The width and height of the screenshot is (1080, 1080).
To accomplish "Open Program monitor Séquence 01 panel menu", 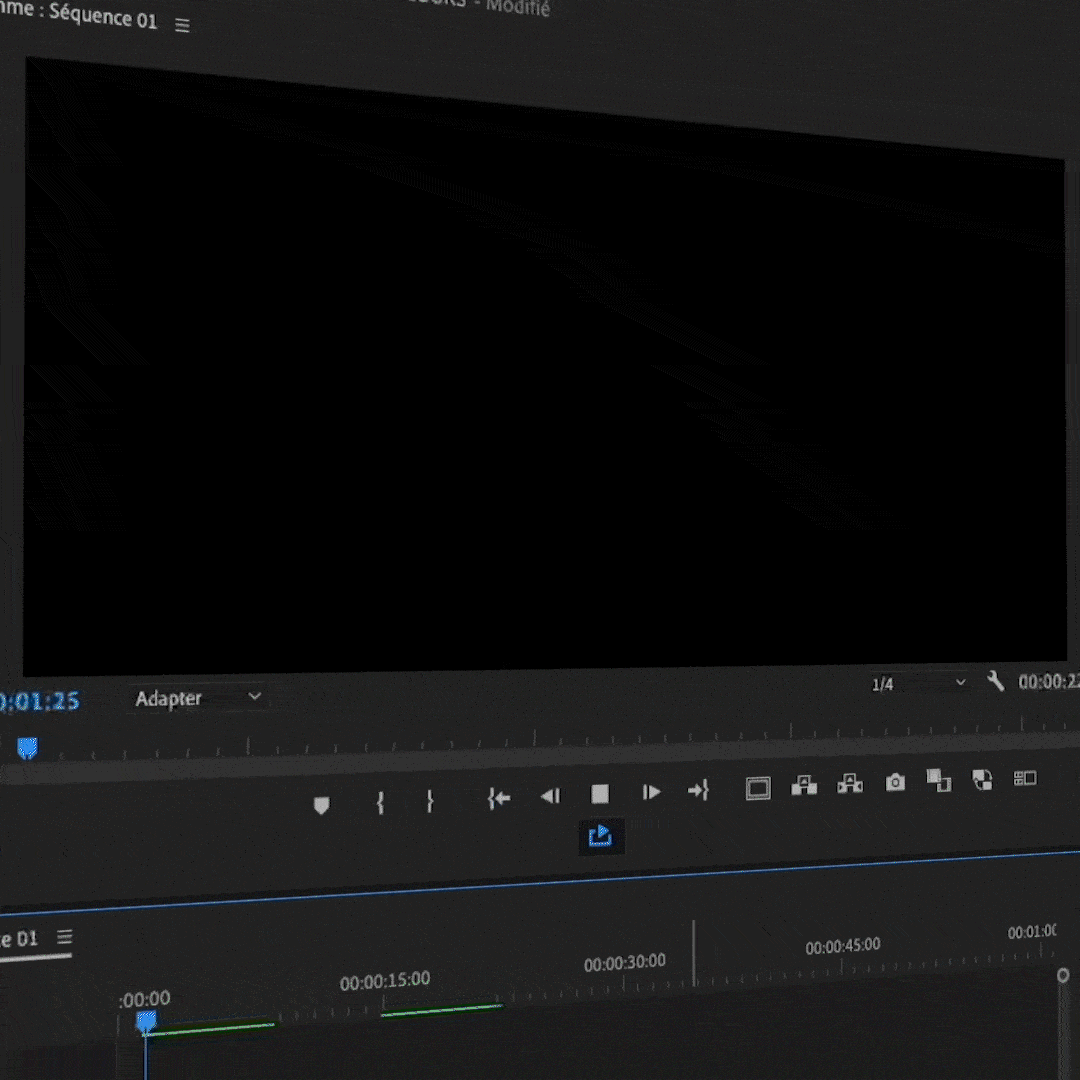I will click(182, 25).
